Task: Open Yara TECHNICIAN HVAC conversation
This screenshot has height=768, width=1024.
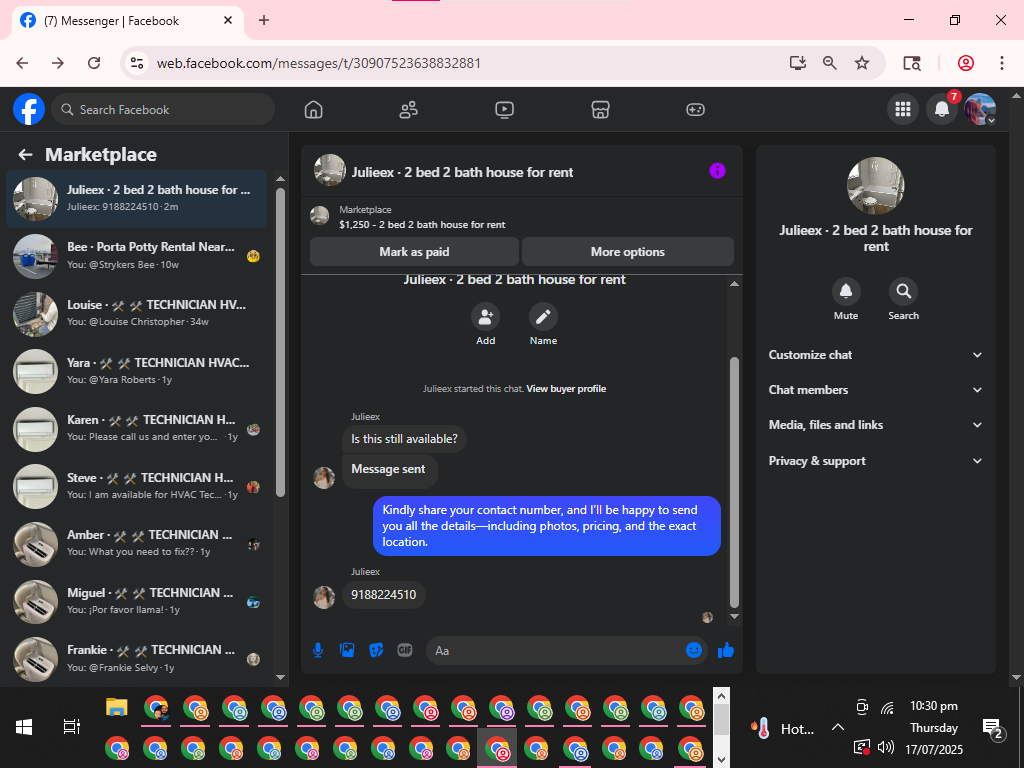Action: coord(136,371)
